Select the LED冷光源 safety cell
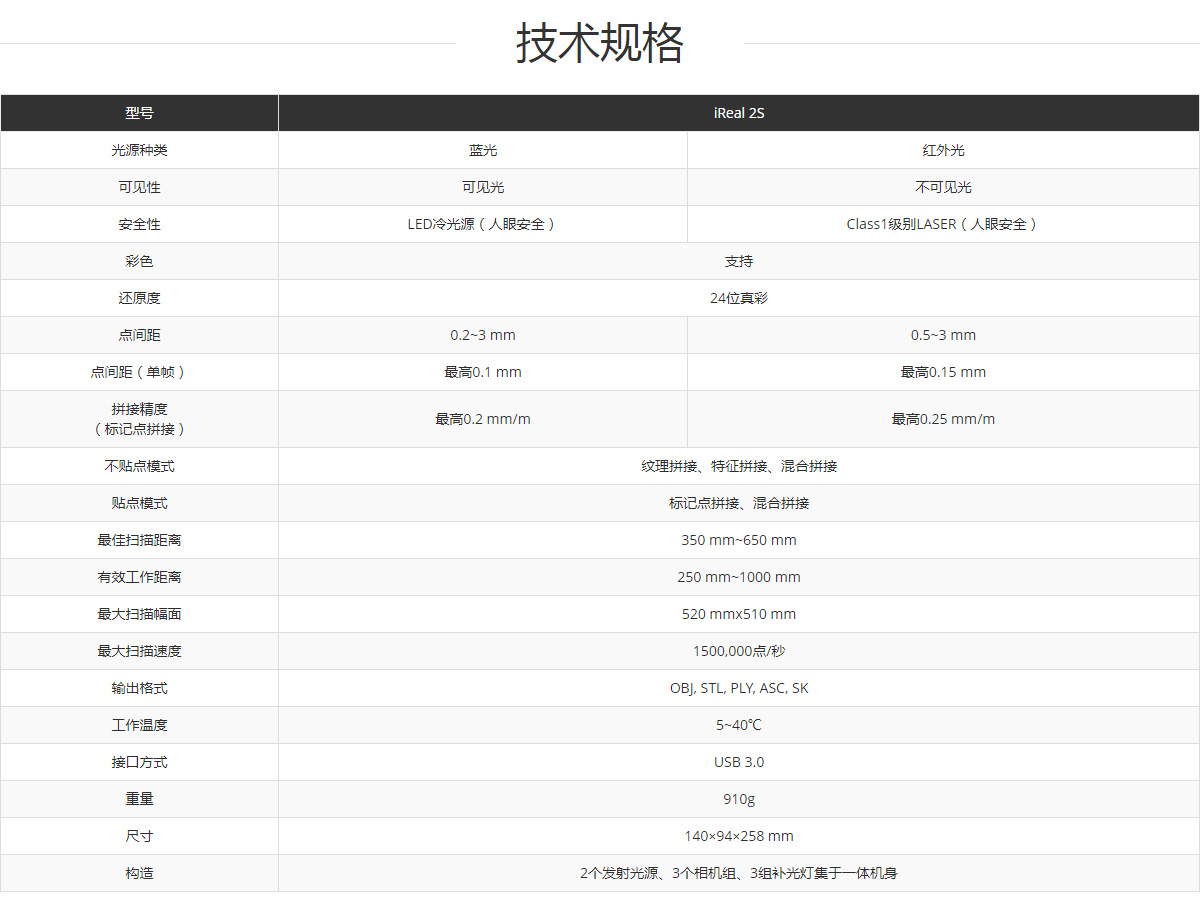1200x898 pixels. [x=482, y=224]
